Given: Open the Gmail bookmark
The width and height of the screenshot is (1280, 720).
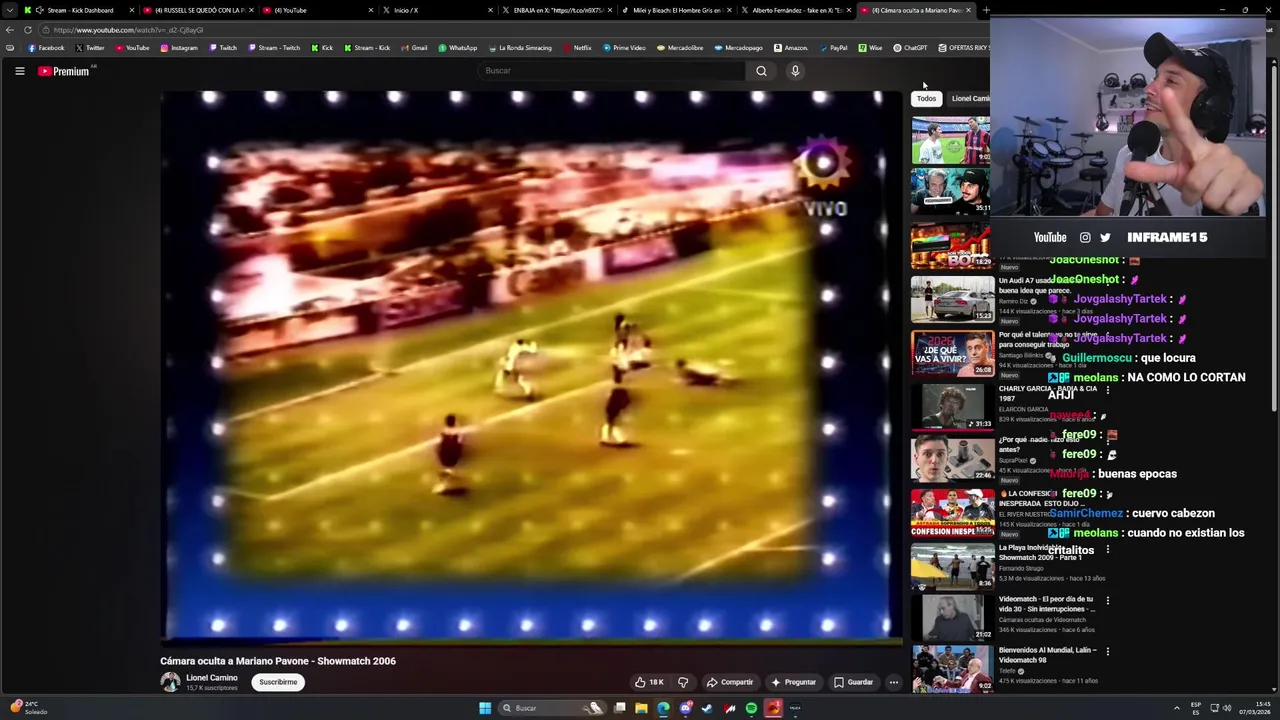Looking at the screenshot, I should (x=414, y=48).
